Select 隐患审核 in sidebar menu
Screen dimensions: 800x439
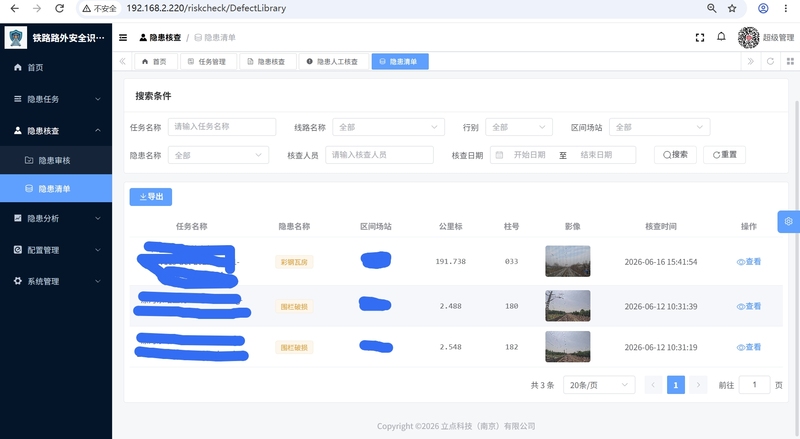[x=56, y=160]
